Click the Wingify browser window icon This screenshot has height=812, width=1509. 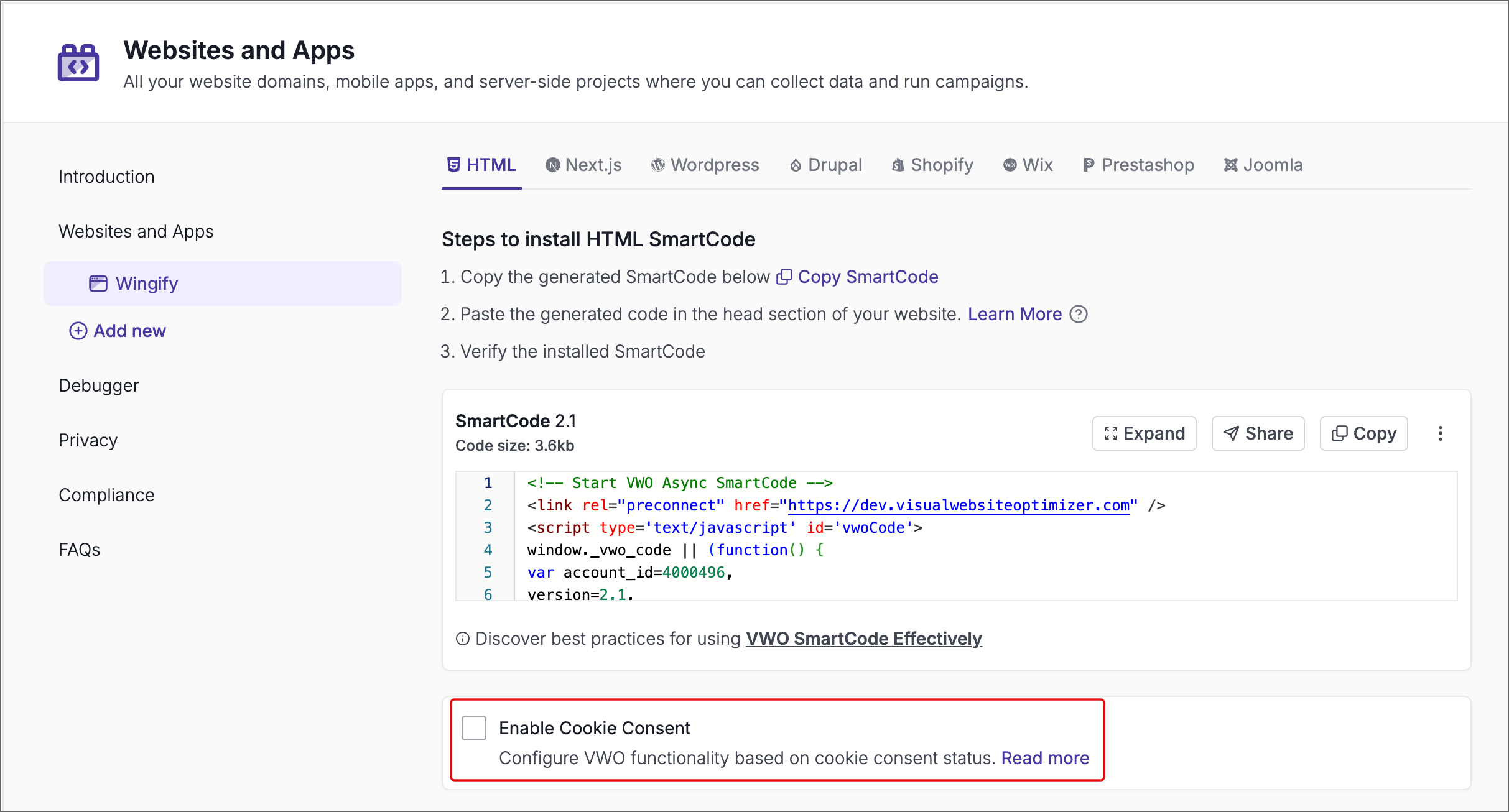point(98,284)
